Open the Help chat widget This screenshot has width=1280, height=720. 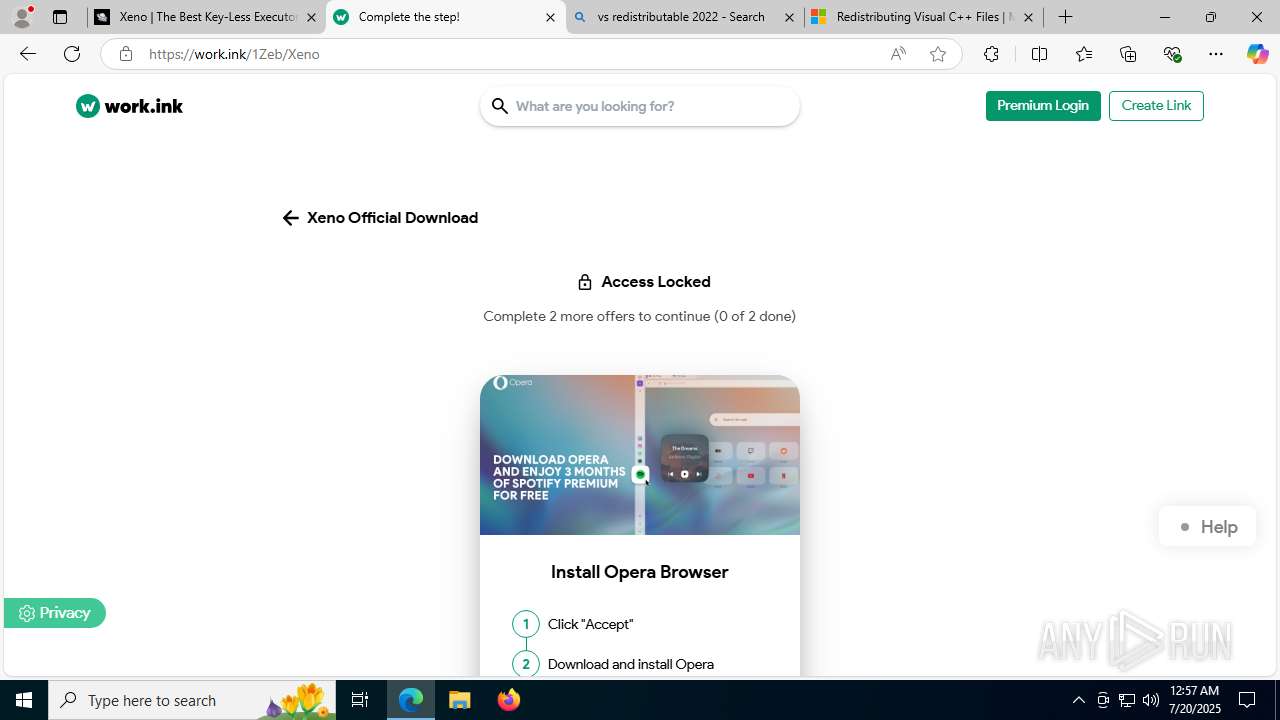(1207, 527)
